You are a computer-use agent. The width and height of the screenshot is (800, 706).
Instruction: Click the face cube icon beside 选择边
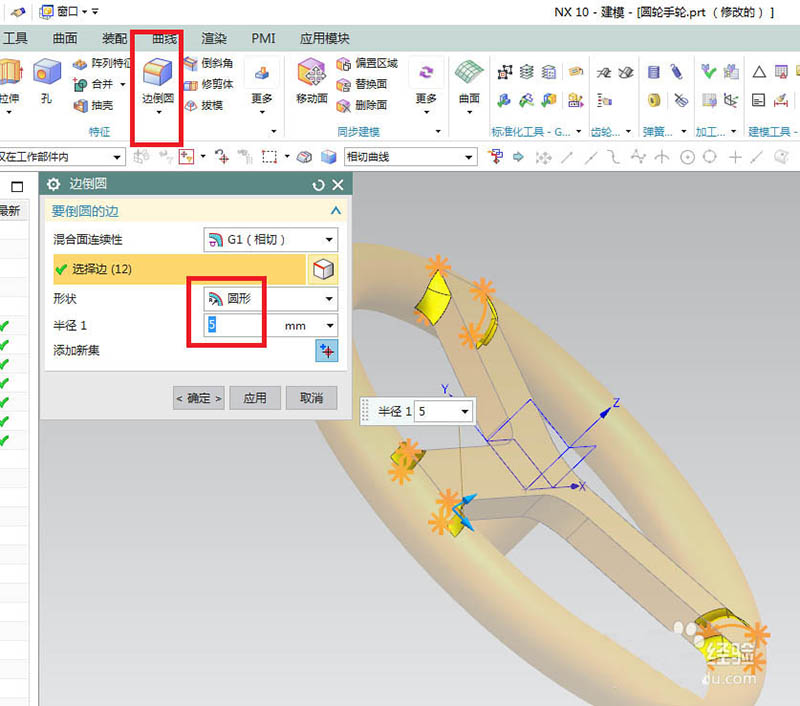[x=323, y=269]
